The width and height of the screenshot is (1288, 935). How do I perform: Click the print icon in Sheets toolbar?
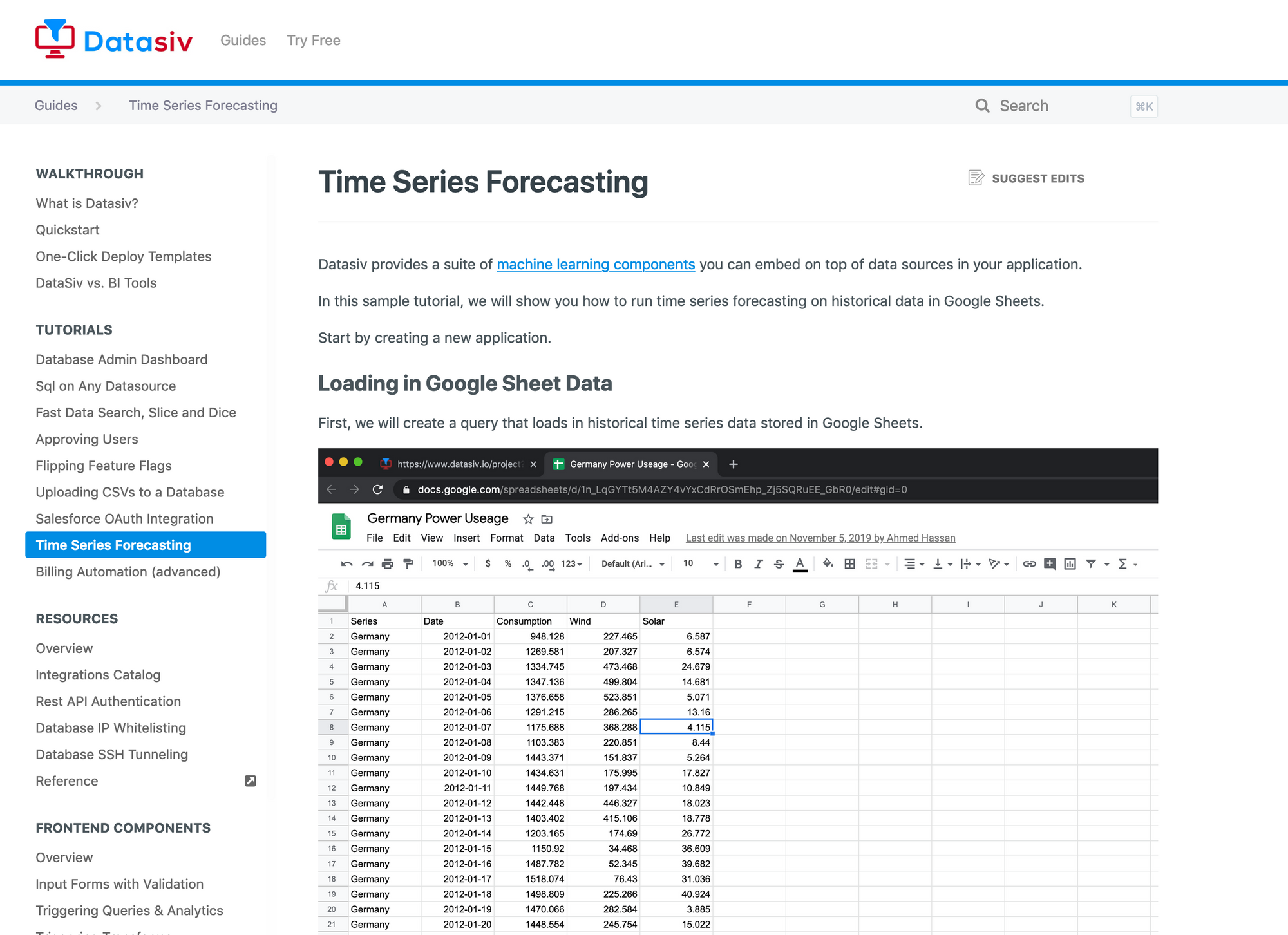(x=387, y=564)
